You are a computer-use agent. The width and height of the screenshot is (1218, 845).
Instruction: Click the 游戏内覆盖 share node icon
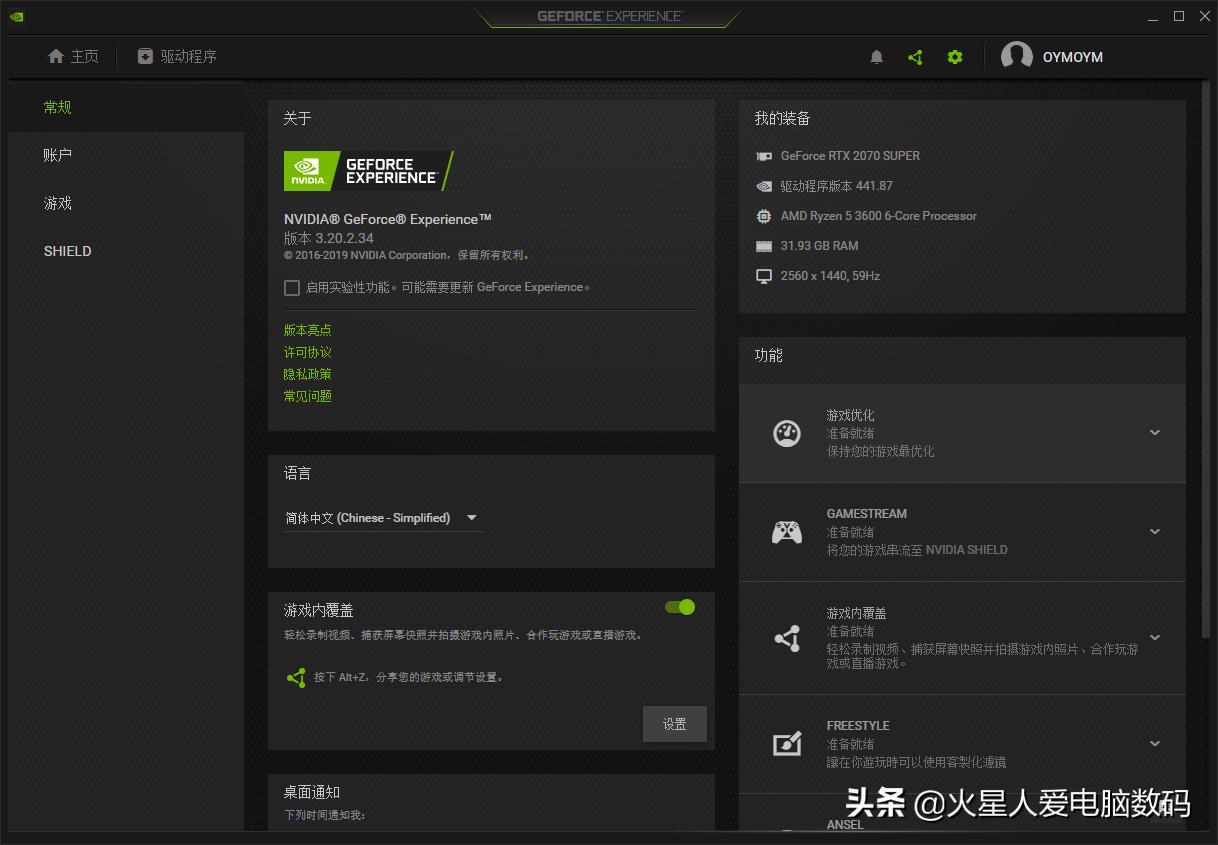(787, 638)
